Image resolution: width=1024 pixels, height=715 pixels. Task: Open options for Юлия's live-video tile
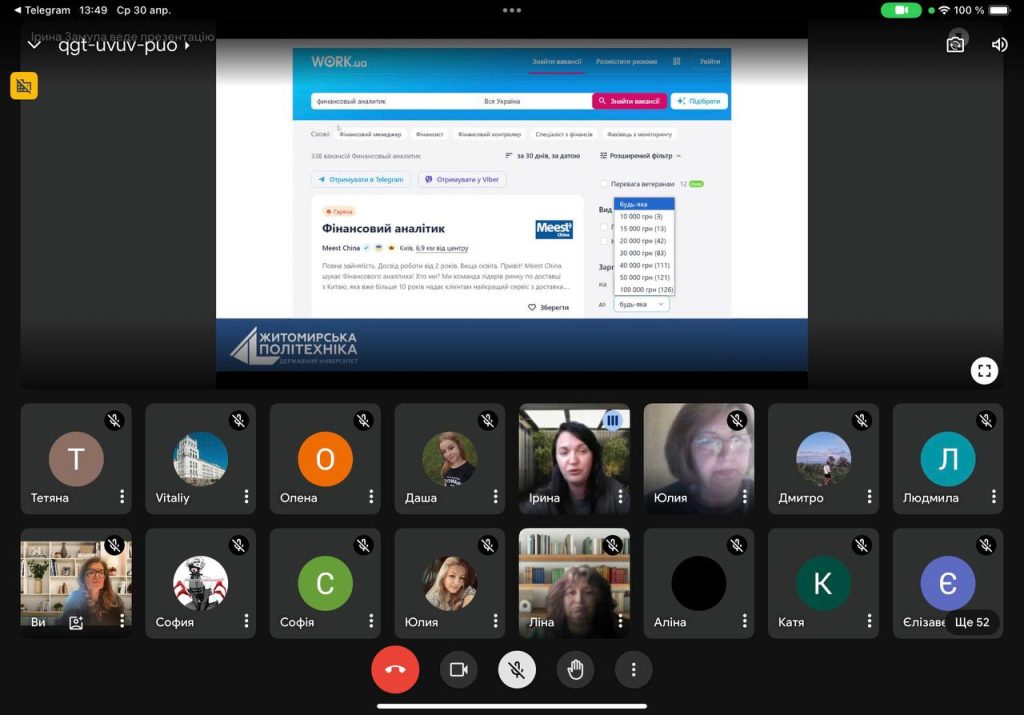[744, 497]
